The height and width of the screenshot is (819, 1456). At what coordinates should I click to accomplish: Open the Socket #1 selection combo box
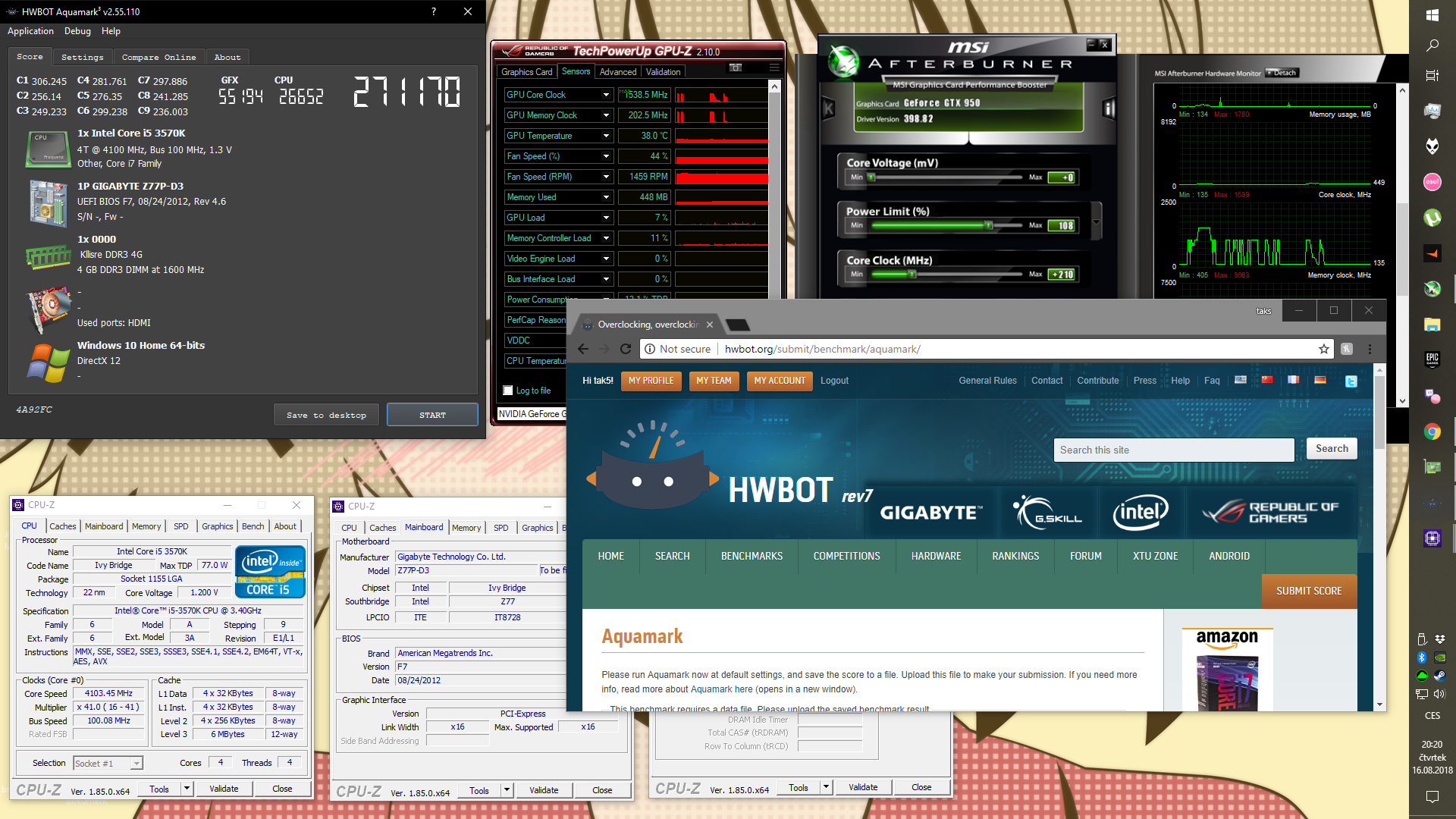(108, 764)
